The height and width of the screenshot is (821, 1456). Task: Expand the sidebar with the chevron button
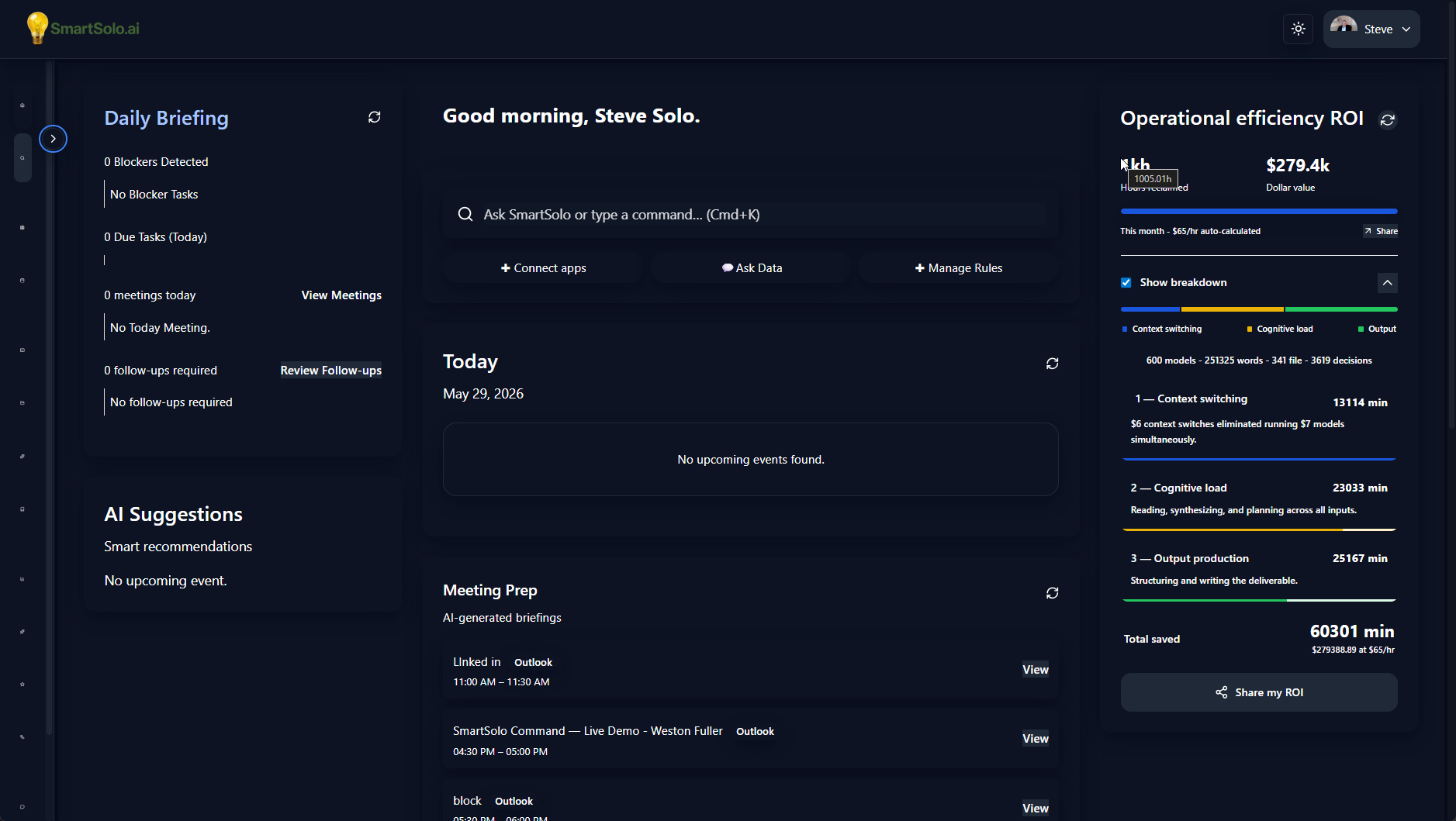pos(53,139)
